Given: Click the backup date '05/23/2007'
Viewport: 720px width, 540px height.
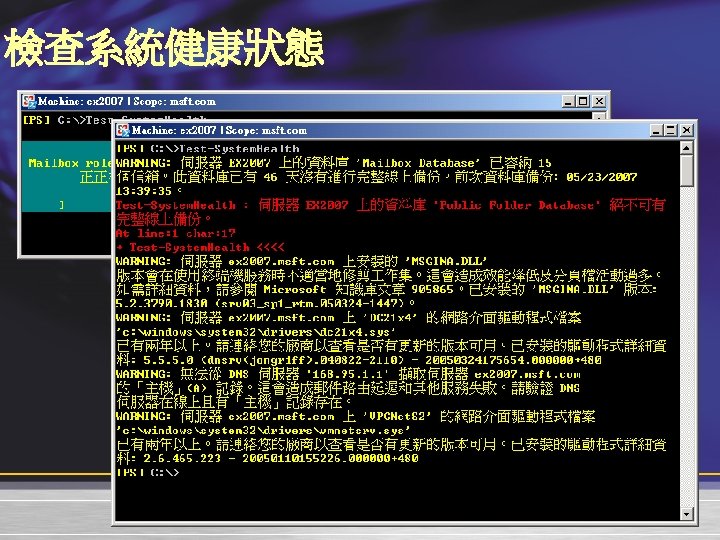Looking at the screenshot, I should click(x=602, y=177).
